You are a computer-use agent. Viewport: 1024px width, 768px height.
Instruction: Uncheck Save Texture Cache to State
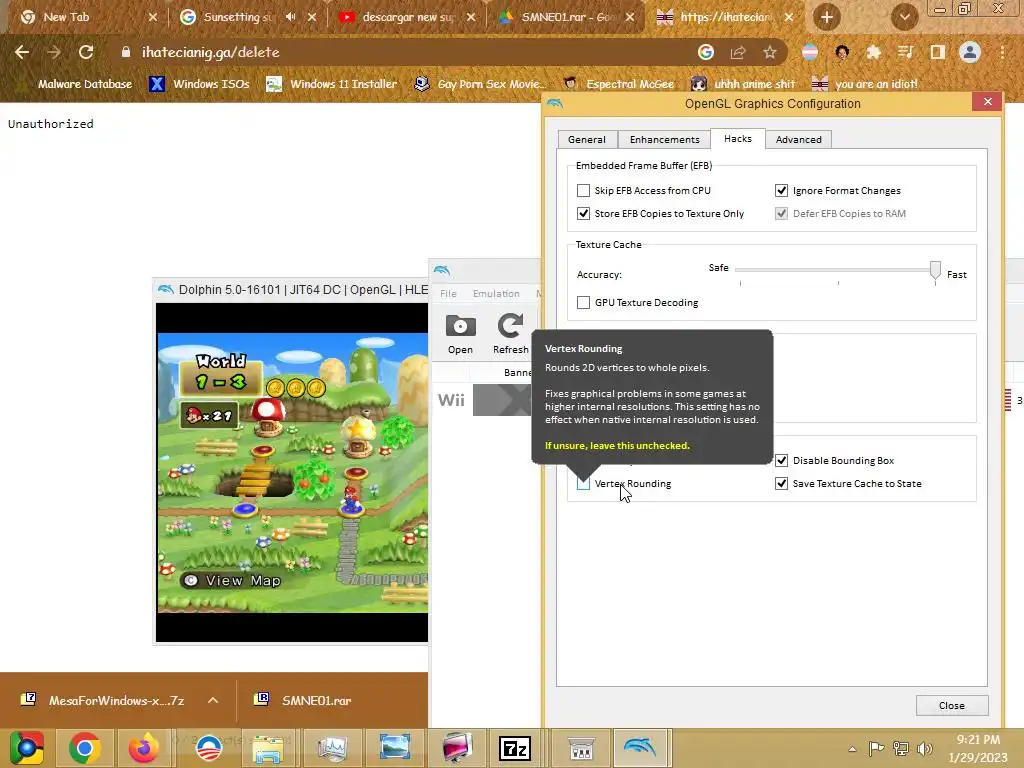click(781, 484)
